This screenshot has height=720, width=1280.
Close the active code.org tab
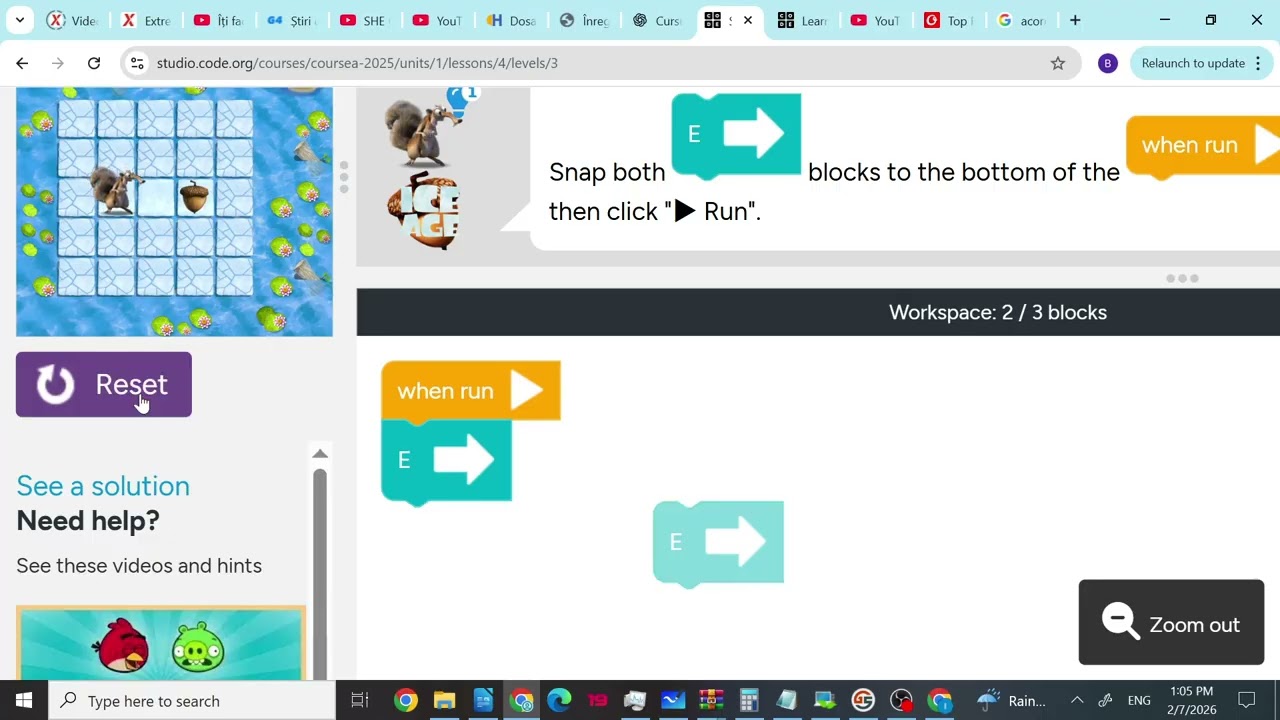(747, 20)
